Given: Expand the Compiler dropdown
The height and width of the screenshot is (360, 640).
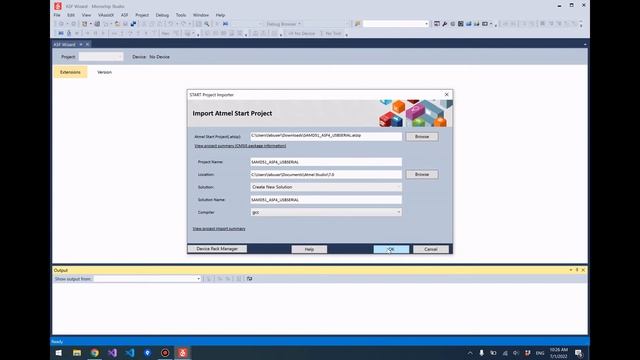Looking at the screenshot, I should (326, 212).
